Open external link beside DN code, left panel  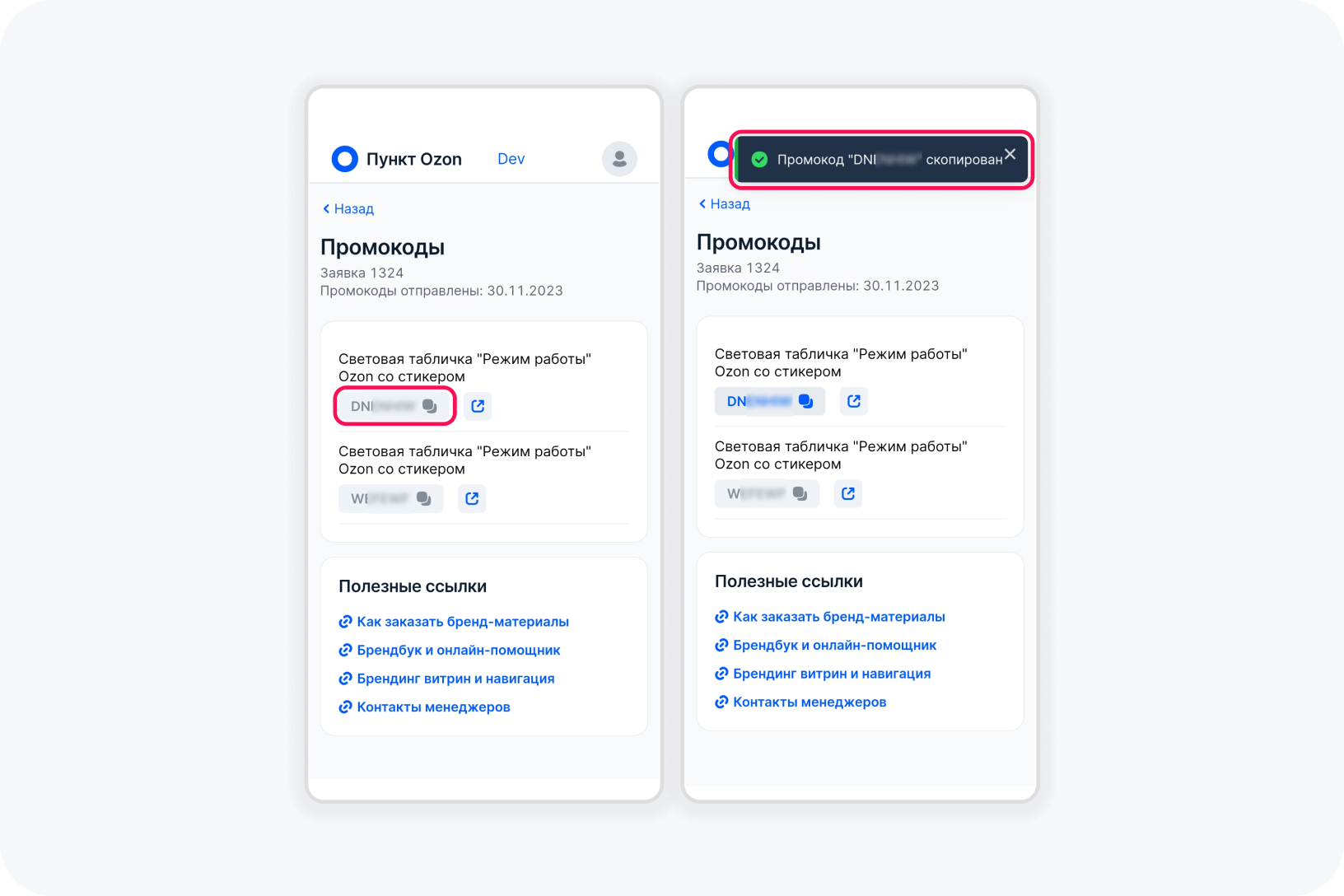coord(478,406)
